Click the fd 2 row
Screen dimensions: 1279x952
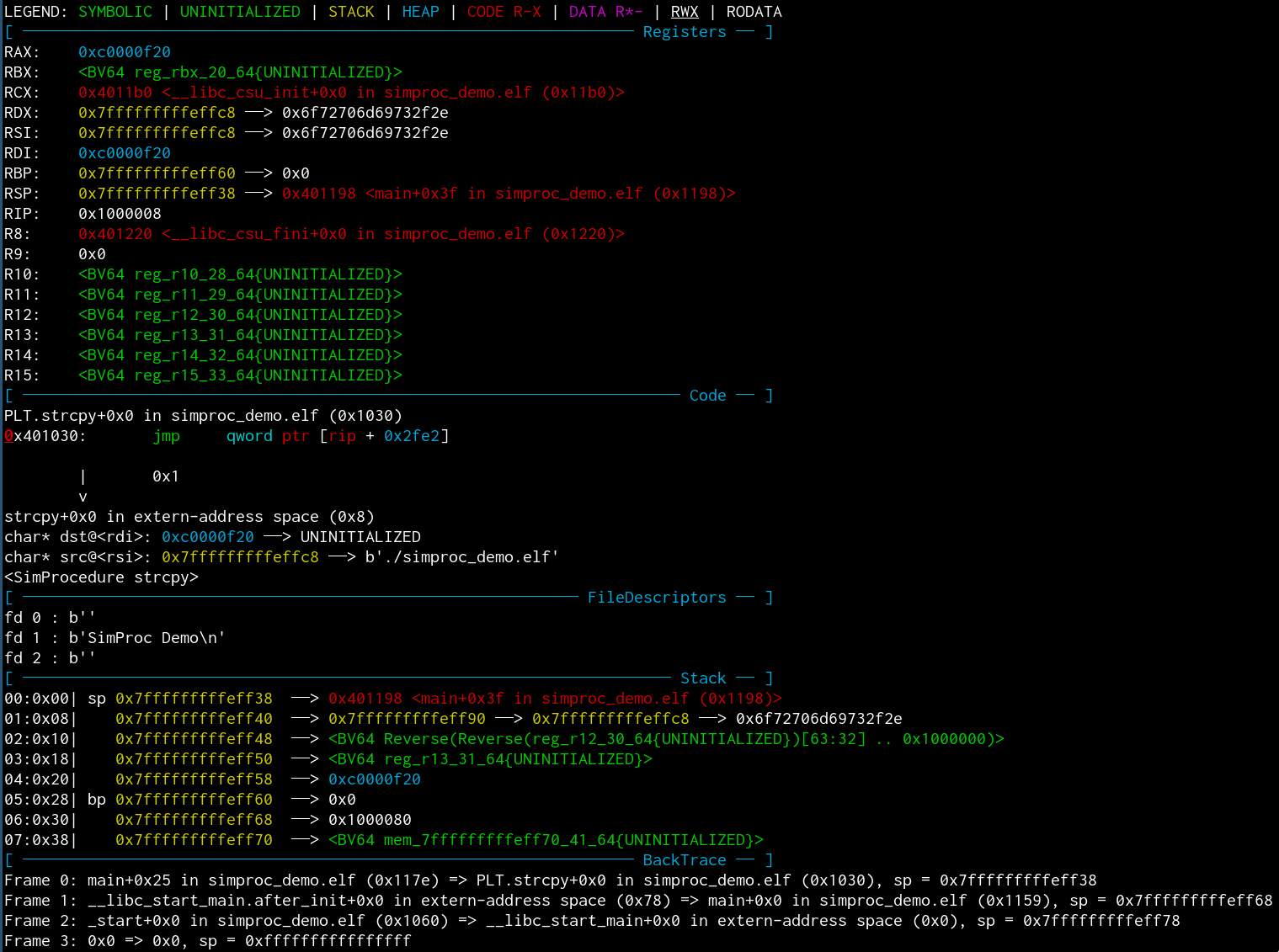coord(51,658)
